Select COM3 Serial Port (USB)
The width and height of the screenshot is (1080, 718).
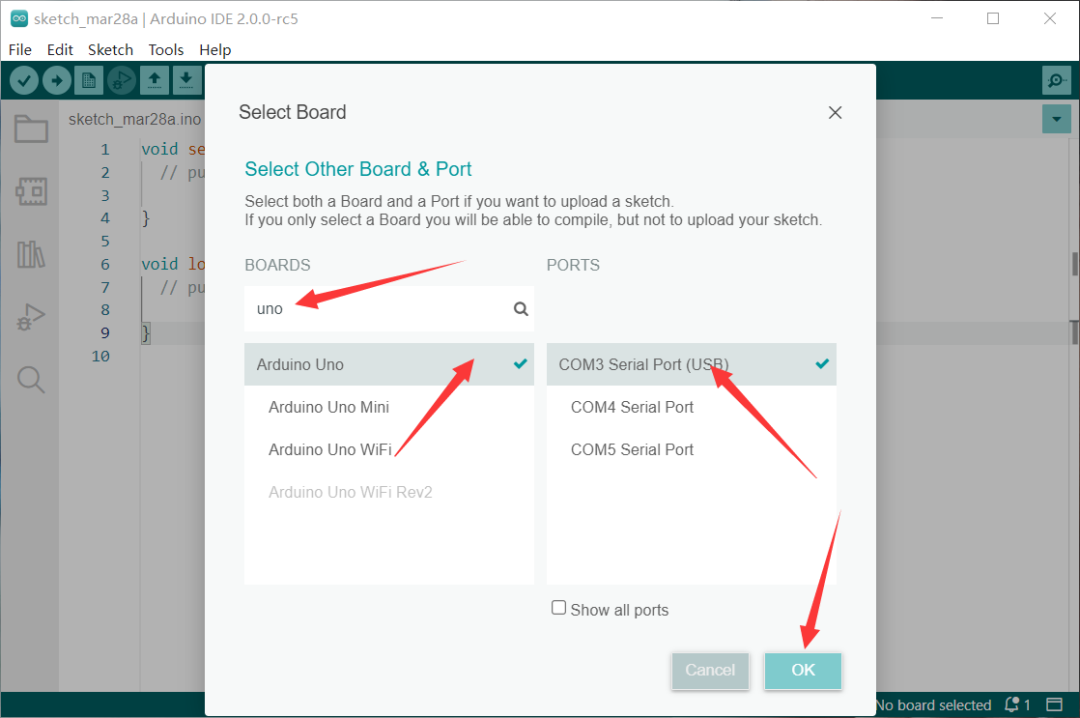(x=692, y=365)
